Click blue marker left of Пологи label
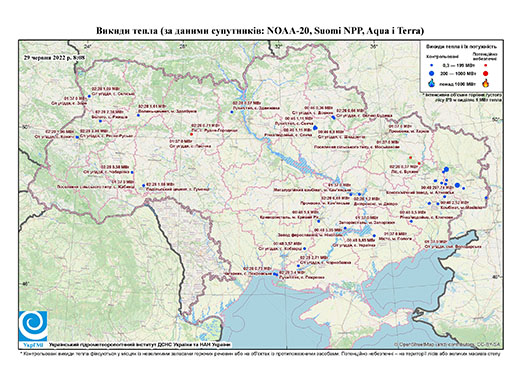 [x=374, y=236]
